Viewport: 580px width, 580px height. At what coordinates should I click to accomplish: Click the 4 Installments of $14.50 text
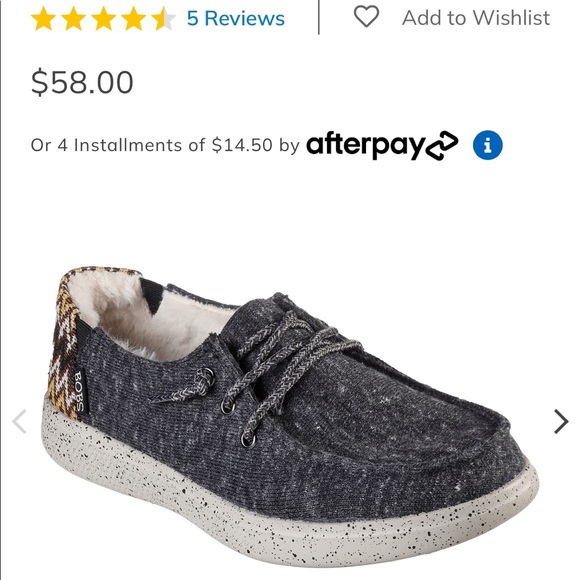165,145
